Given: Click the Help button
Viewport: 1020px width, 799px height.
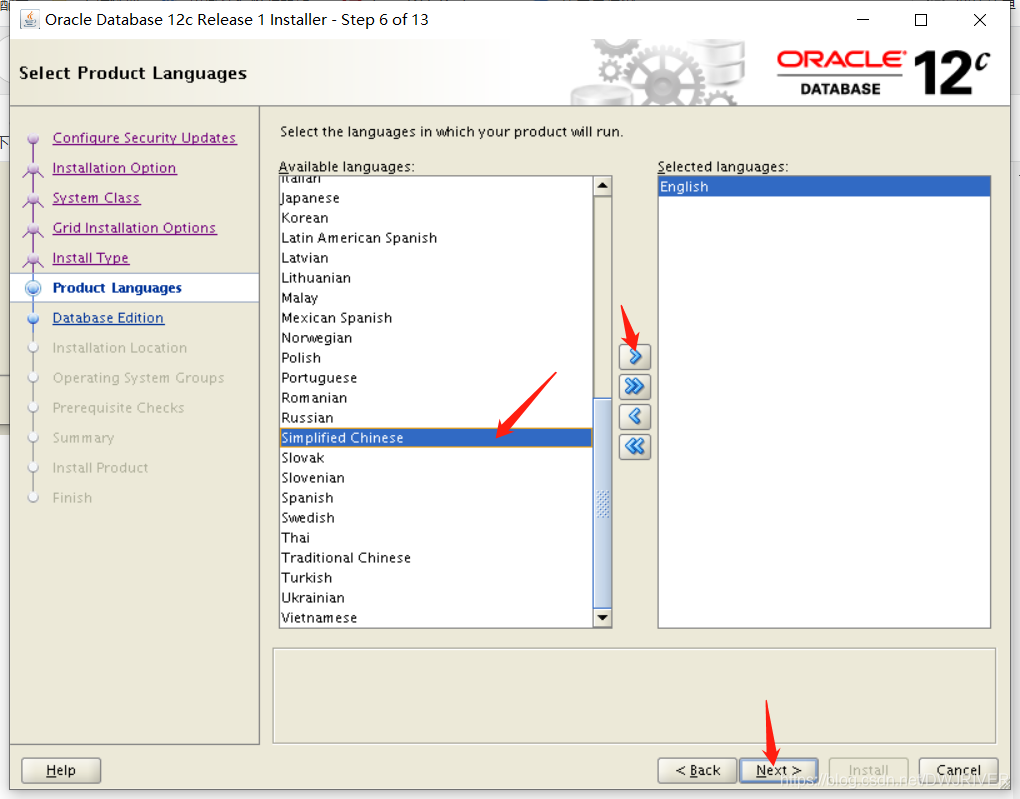Looking at the screenshot, I should pyautogui.click(x=61, y=770).
